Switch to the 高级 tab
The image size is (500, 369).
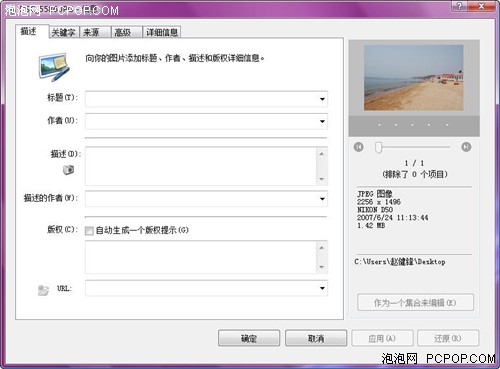pos(127,32)
